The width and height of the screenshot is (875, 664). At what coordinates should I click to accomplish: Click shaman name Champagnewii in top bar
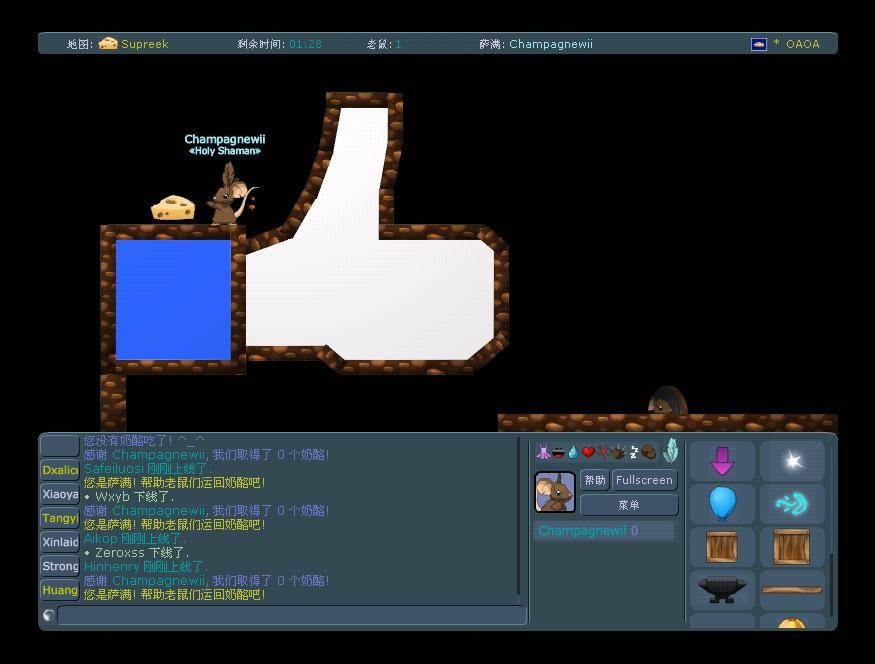click(x=551, y=44)
